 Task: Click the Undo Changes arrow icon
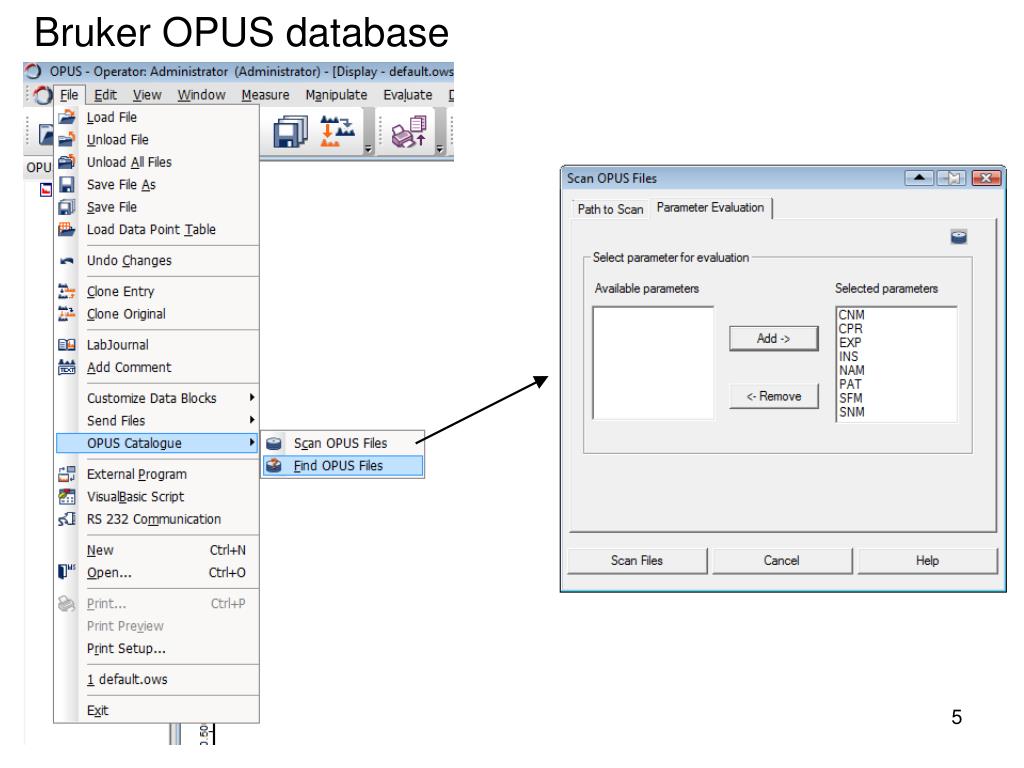click(67, 261)
